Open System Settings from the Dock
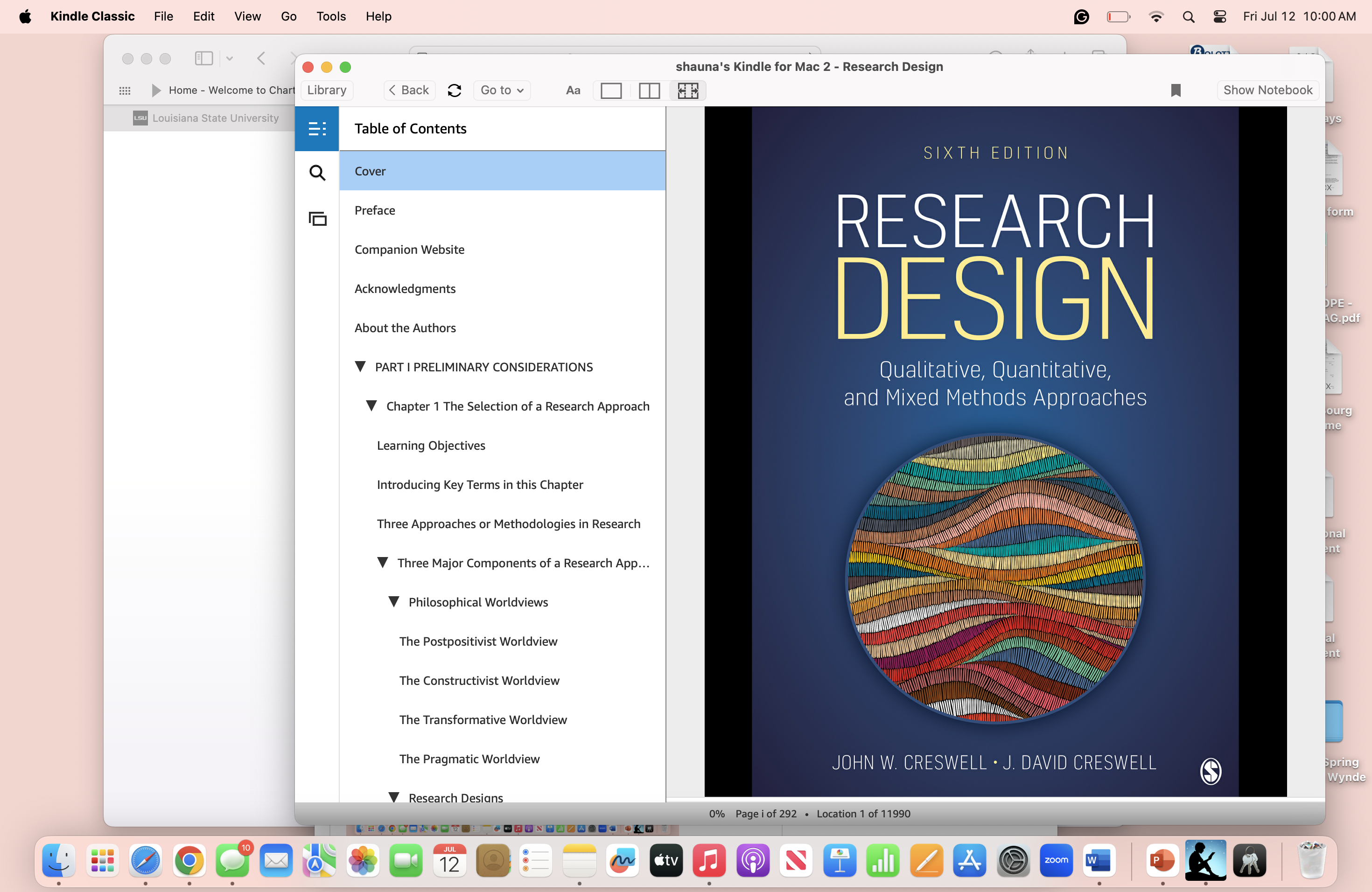 1013,861
